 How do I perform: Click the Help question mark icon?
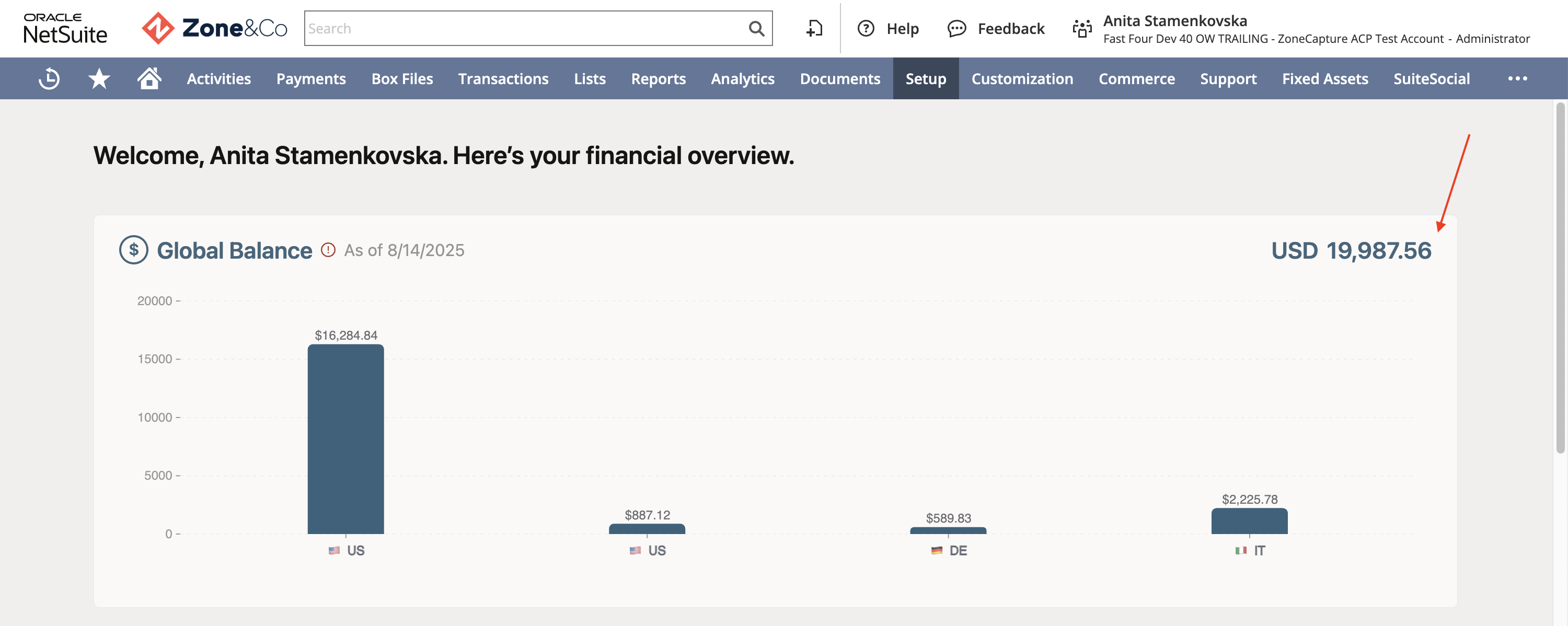866,29
